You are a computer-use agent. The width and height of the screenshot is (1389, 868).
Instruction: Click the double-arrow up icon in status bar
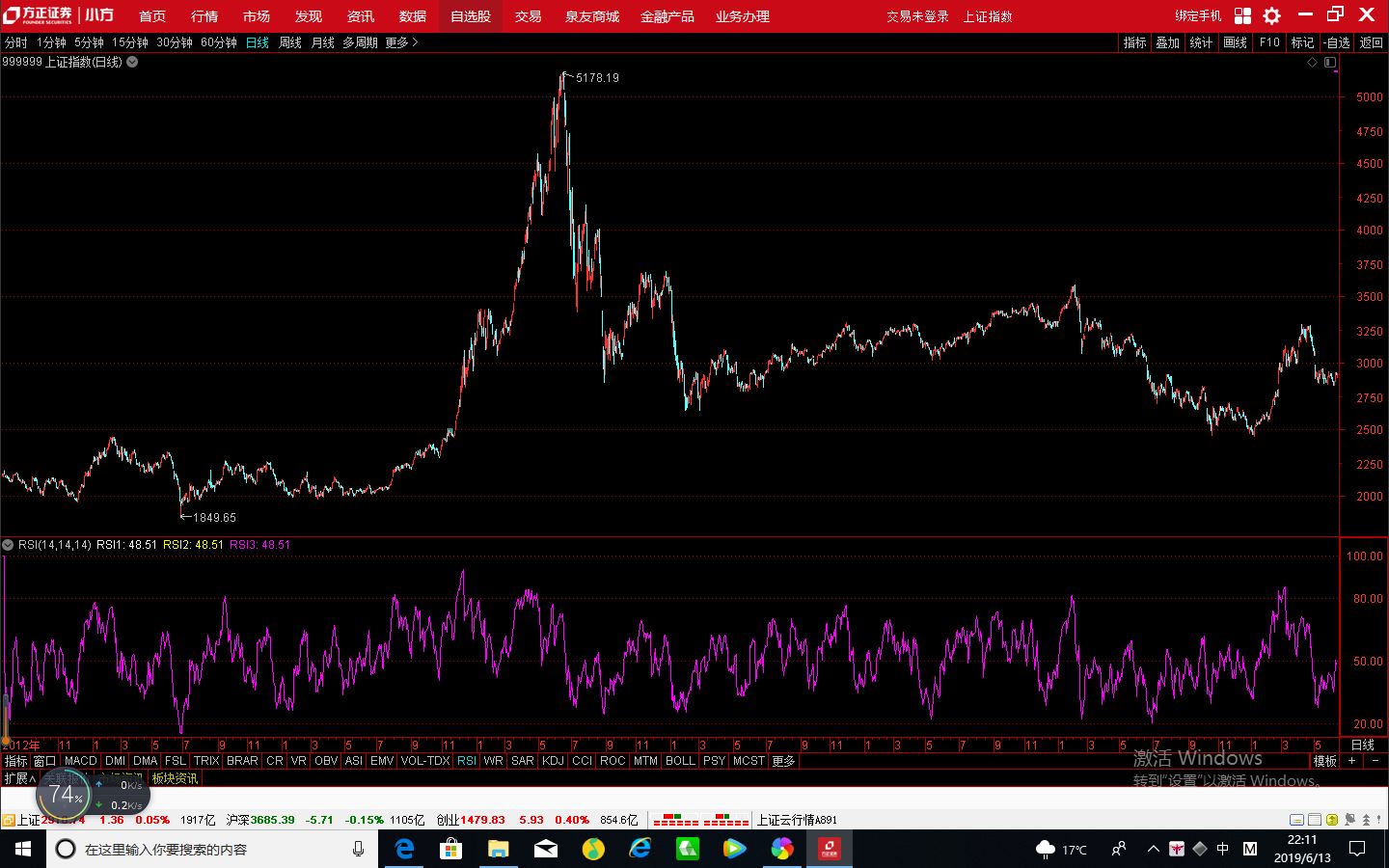click(x=1367, y=820)
